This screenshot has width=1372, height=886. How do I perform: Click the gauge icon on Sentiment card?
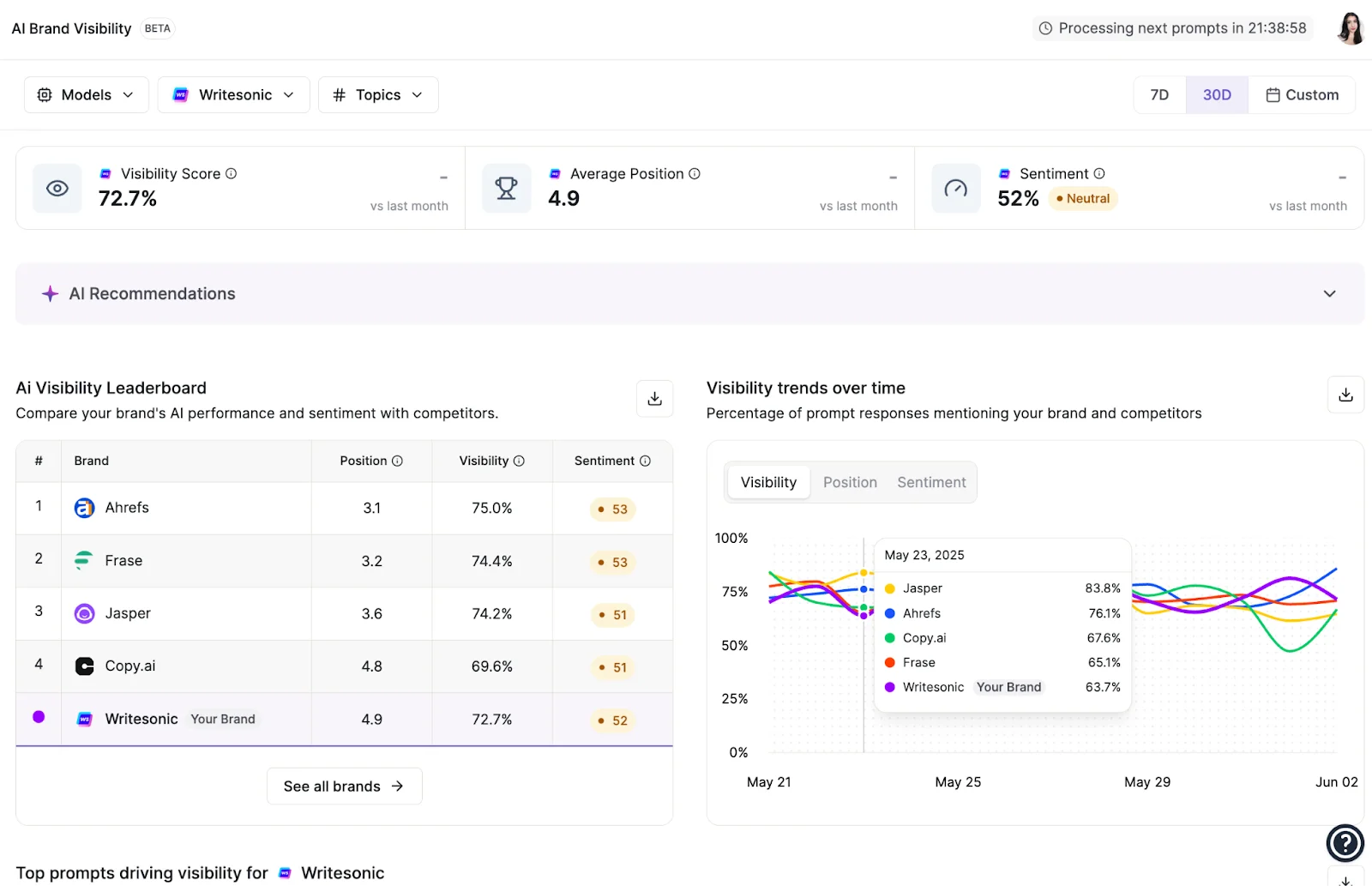click(x=956, y=188)
